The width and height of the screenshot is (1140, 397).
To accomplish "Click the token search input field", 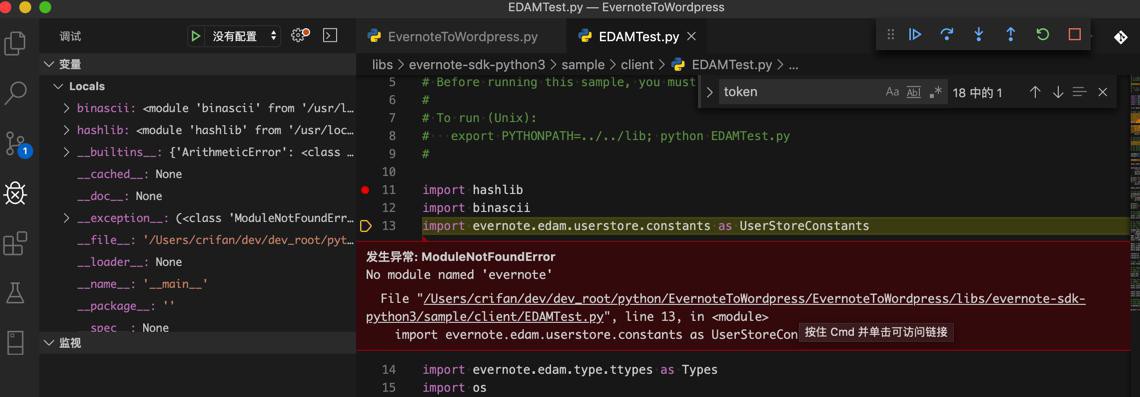I will [799, 92].
